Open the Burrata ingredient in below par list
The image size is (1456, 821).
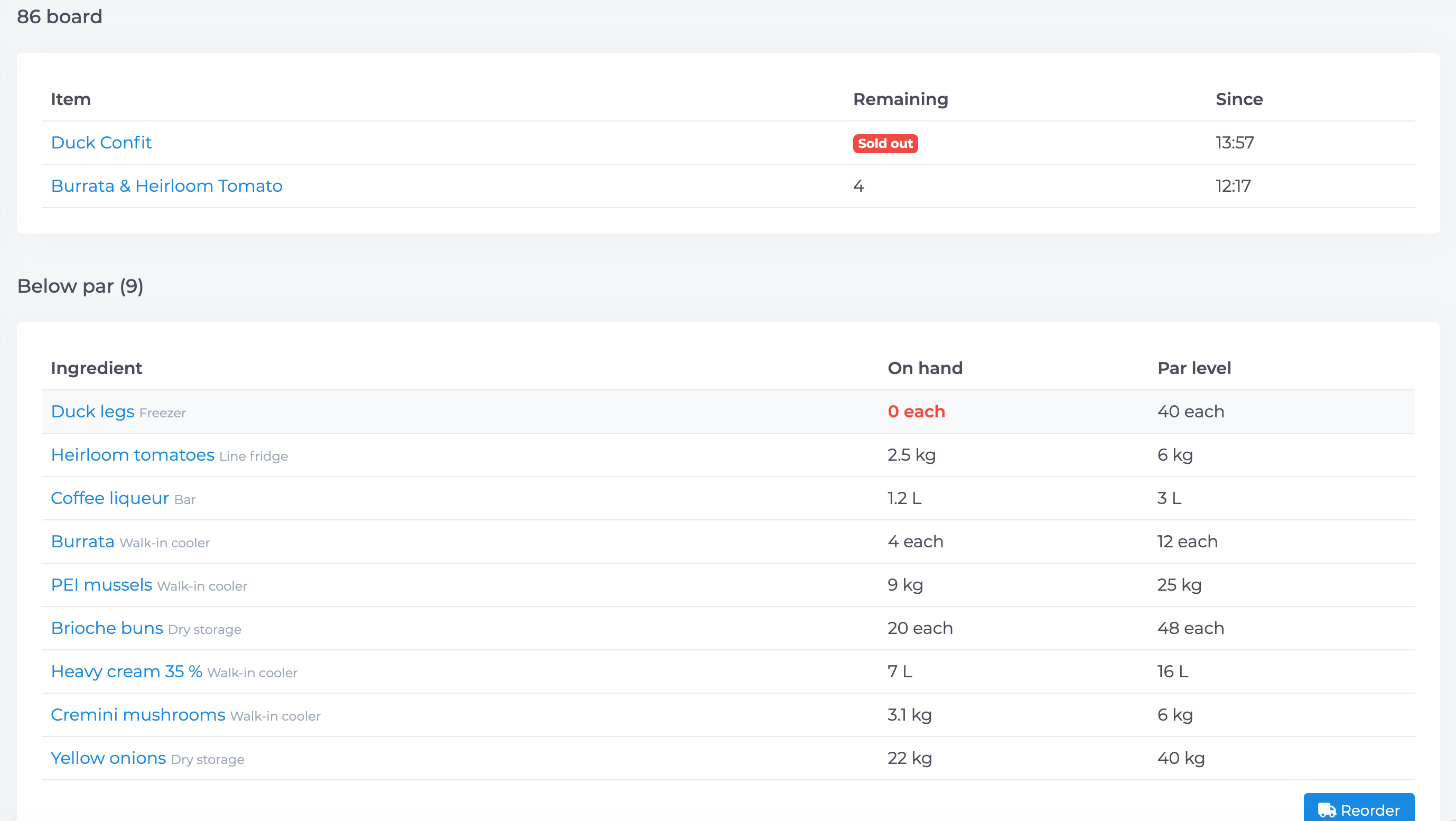(x=82, y=542)
